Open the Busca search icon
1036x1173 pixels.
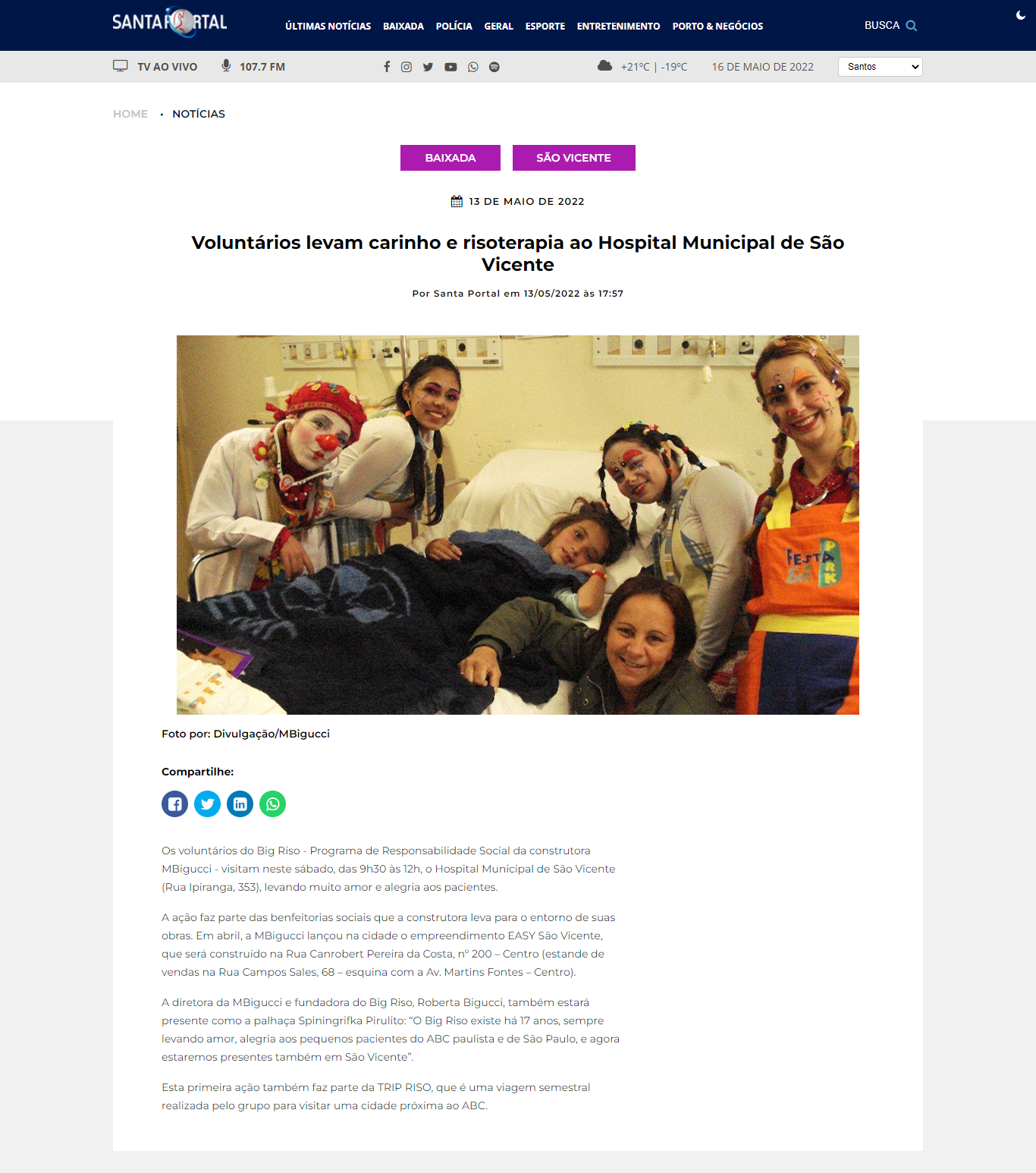(x=912, y=26)
